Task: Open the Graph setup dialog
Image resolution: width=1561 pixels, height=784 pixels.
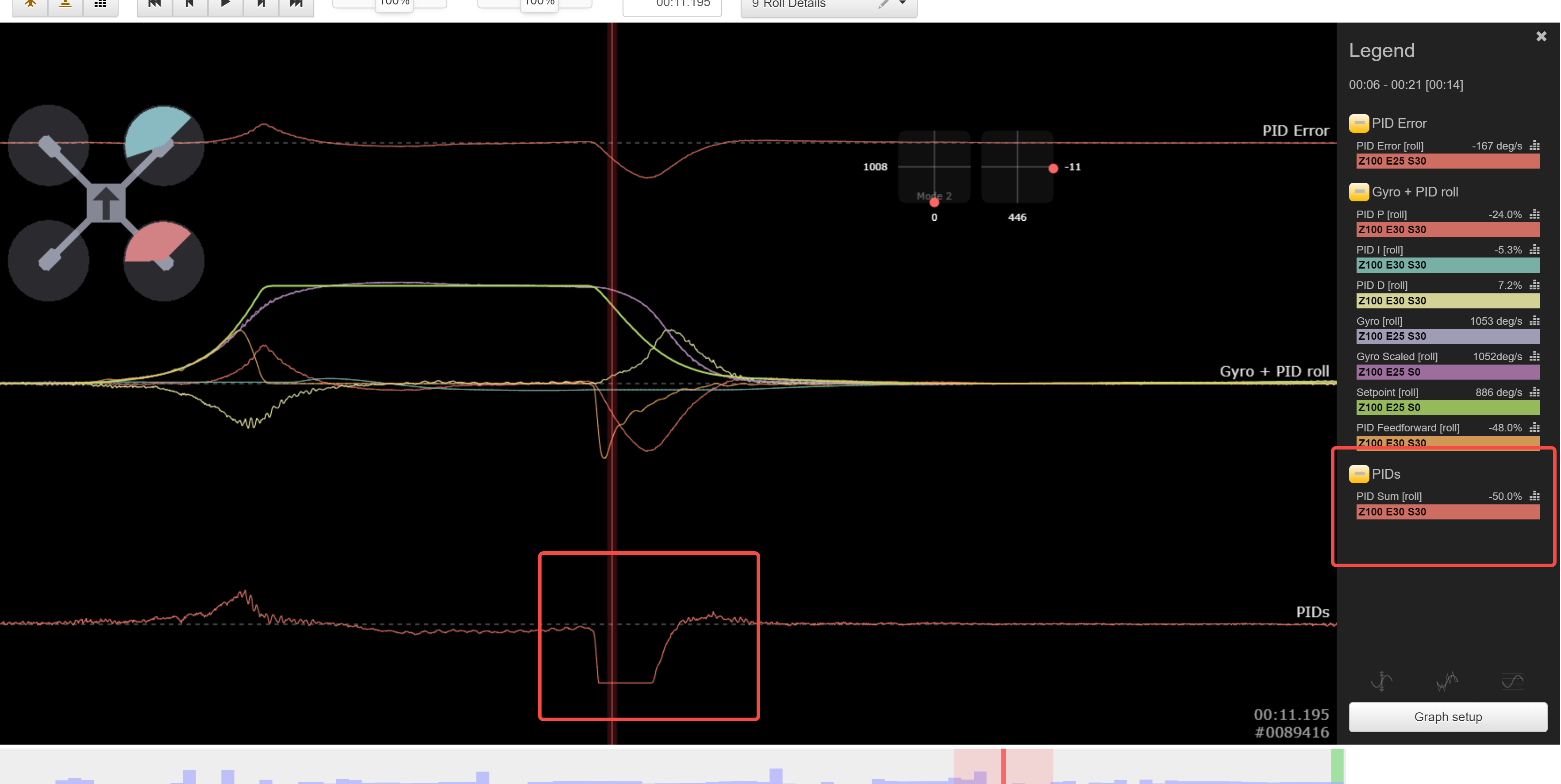Action: click(1447, 716)
